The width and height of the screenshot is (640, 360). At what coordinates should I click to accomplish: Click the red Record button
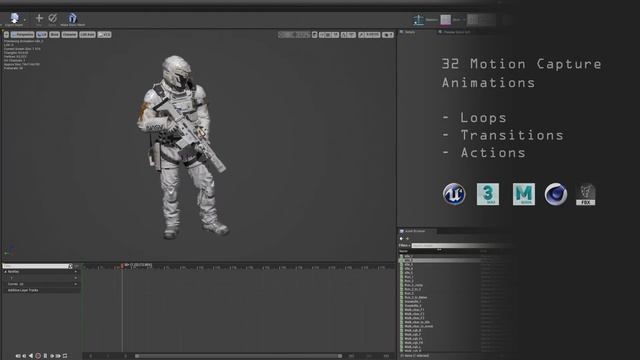point(38,356)
